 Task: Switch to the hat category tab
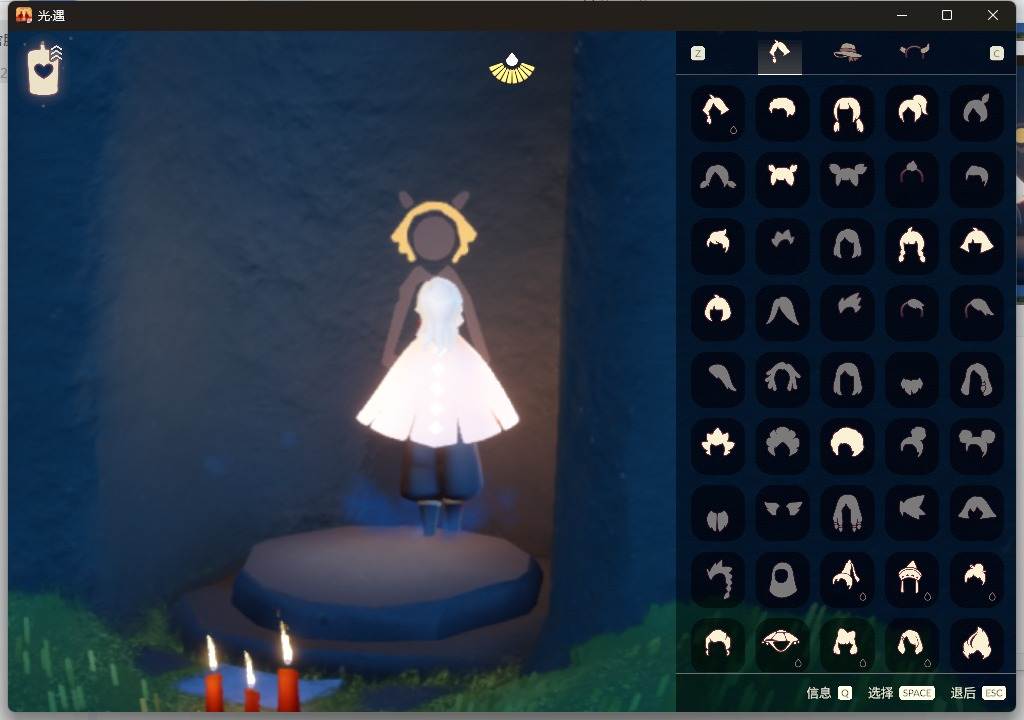point(848,52)
